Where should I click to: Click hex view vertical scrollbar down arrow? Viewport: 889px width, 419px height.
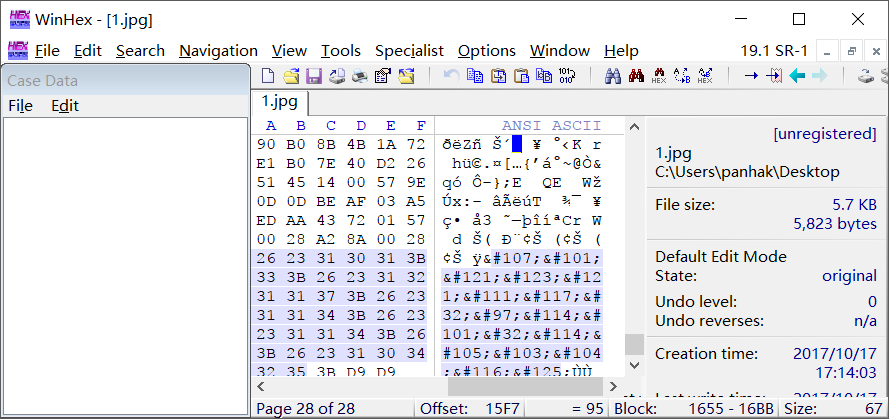pos(635,365)
